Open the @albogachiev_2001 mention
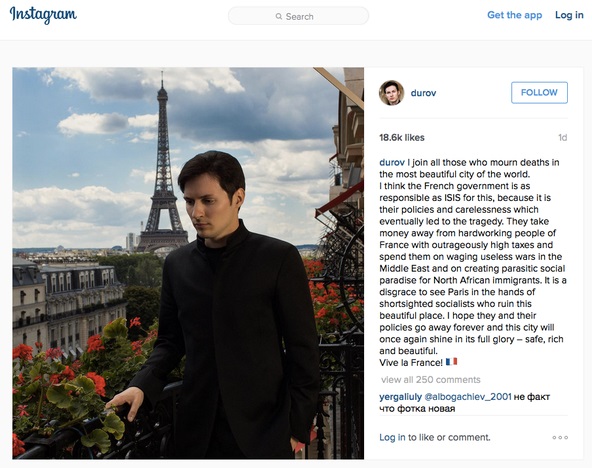The width and height of the screenshot is (592, 468). (468, 397)
